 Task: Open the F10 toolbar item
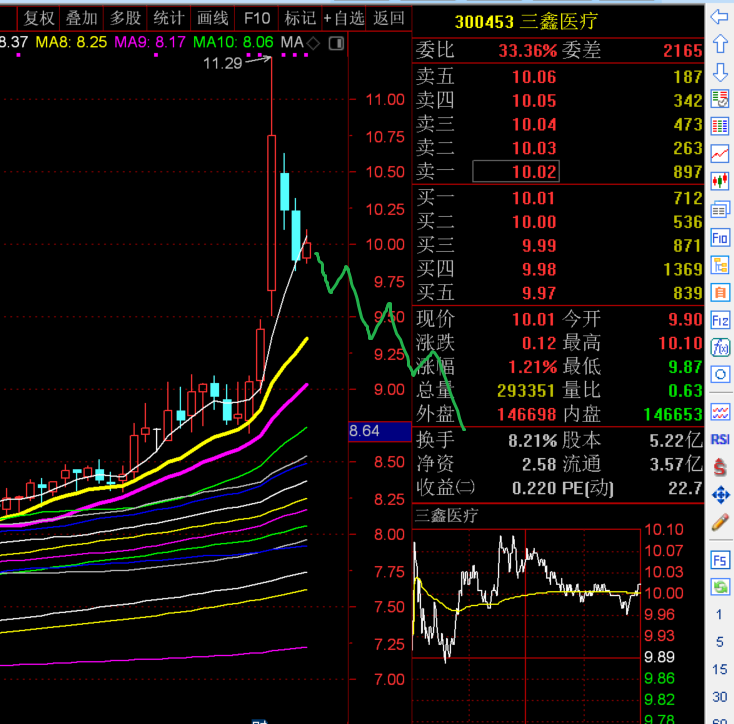coord(257,18)
